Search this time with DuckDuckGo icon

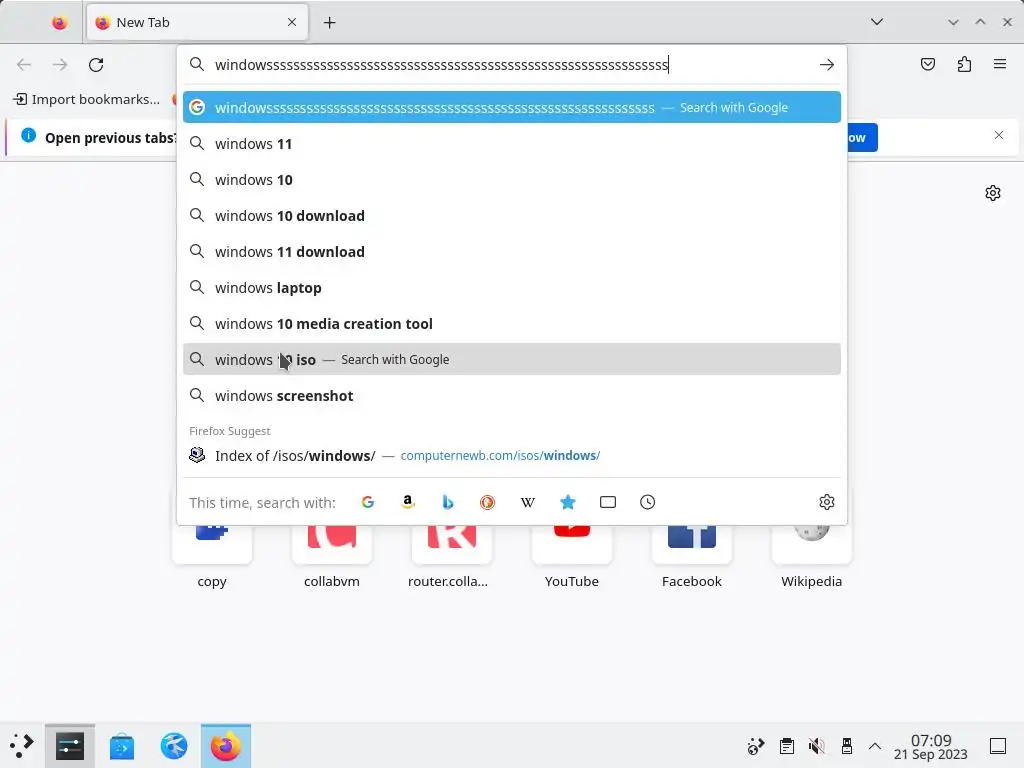pyautogui.click(x=487, y=502)
